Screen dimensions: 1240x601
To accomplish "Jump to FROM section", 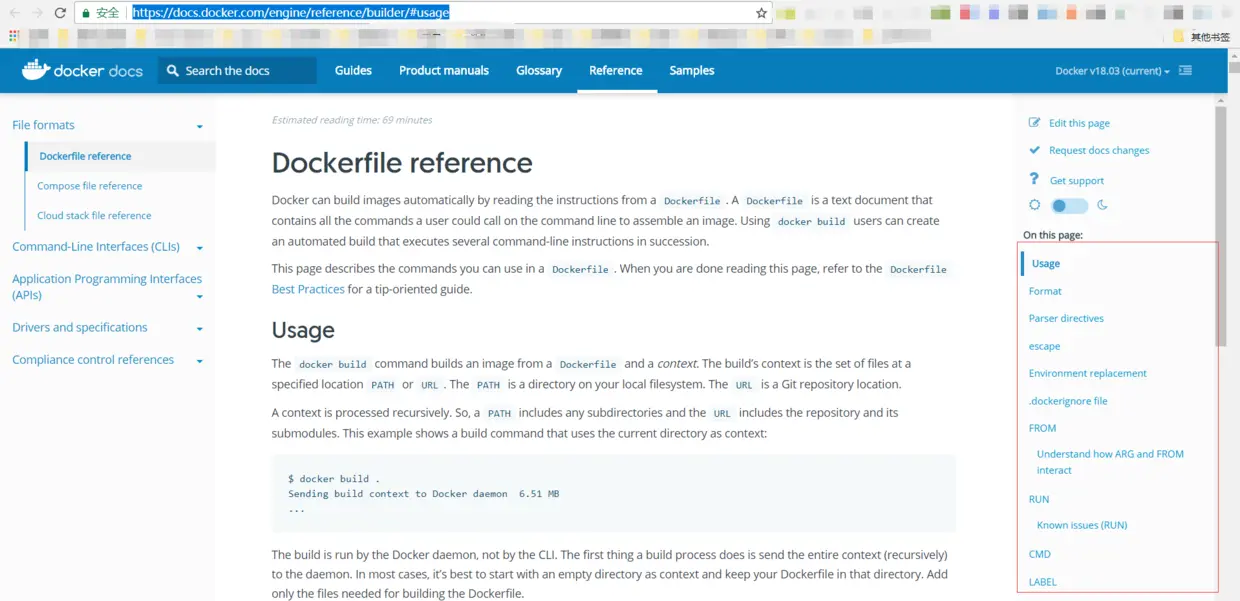I will click(x=1042, y=428).
